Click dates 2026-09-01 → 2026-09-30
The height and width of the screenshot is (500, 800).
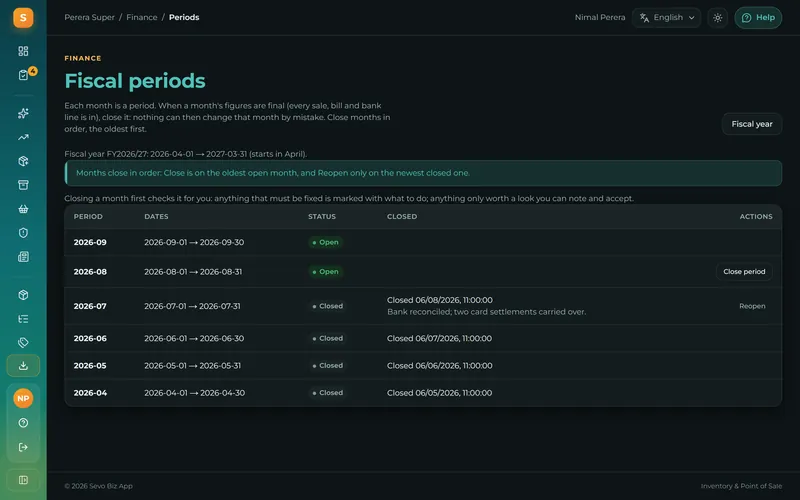click(x=194, y=242)
